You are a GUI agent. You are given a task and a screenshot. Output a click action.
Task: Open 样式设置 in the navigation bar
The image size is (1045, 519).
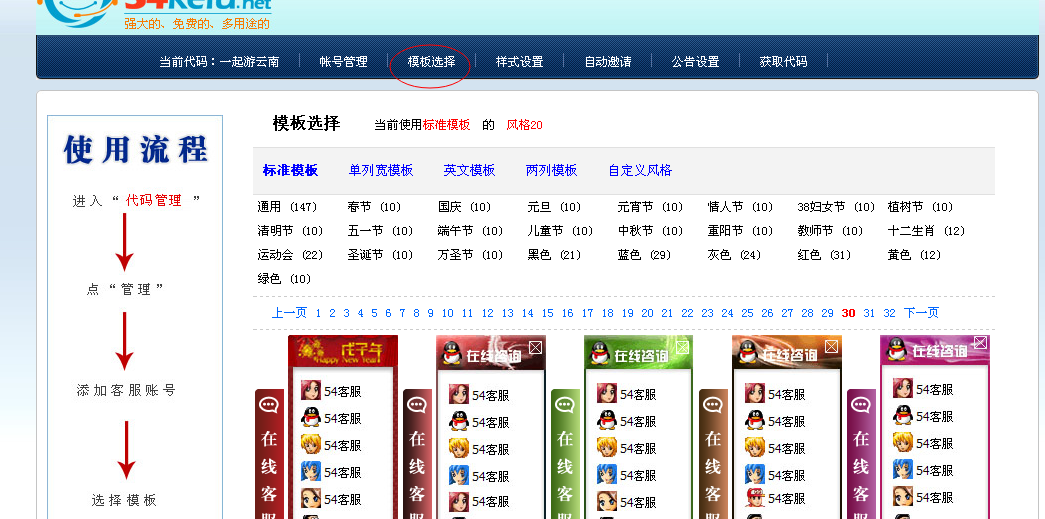click(519, 62)
